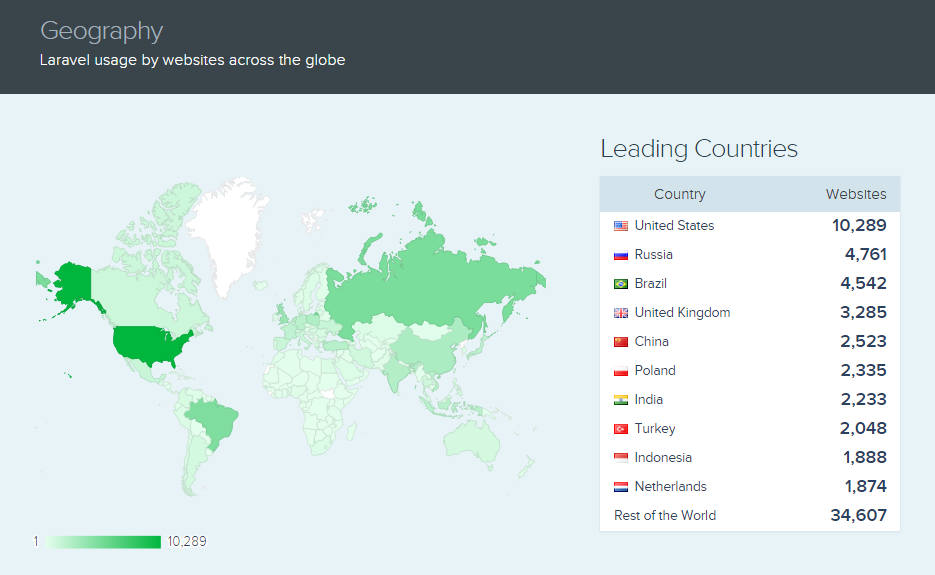
Task: Click the Turkey flag icon
Action: 621,429
